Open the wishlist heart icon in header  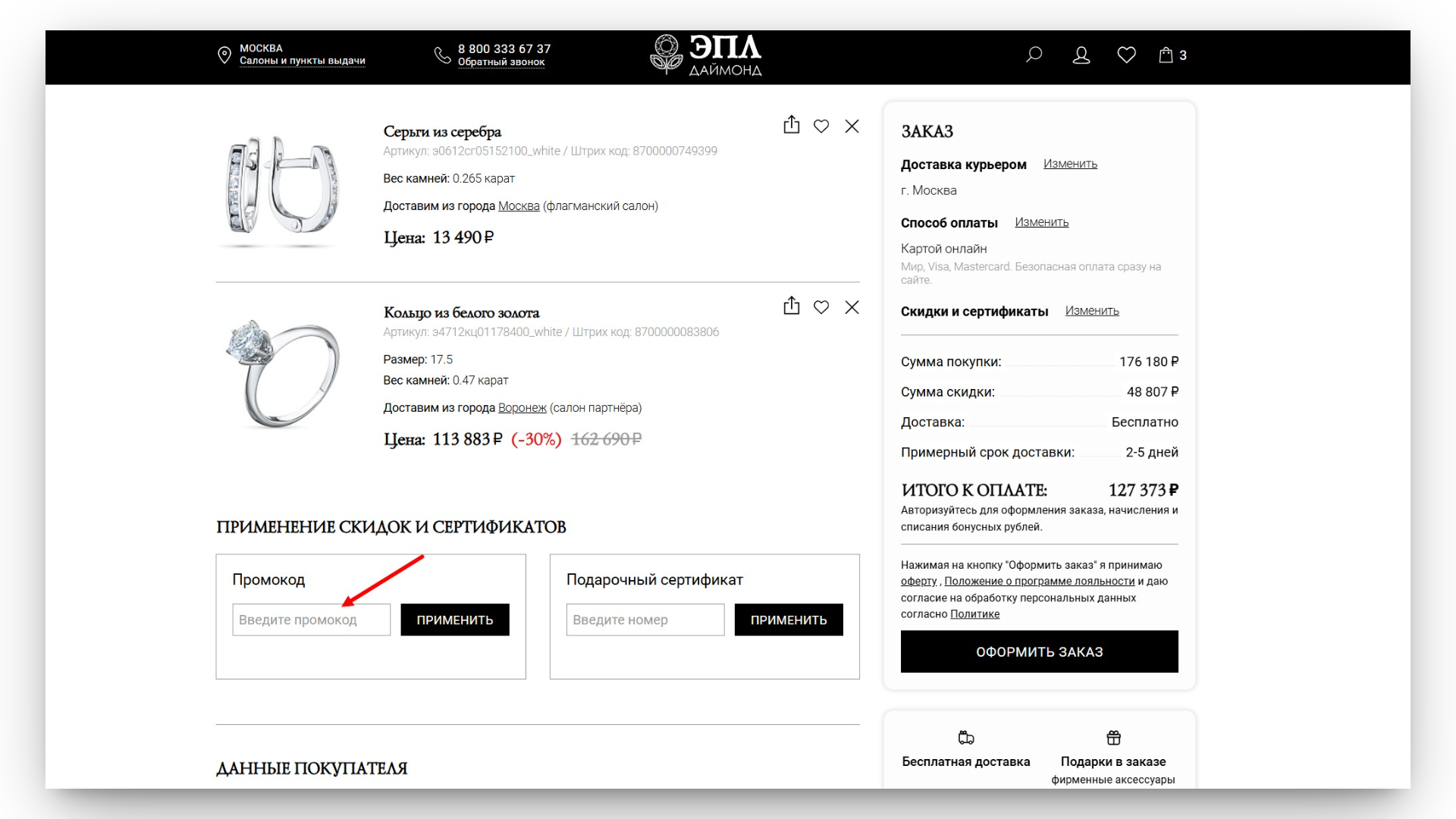[x=1126, y=55]
